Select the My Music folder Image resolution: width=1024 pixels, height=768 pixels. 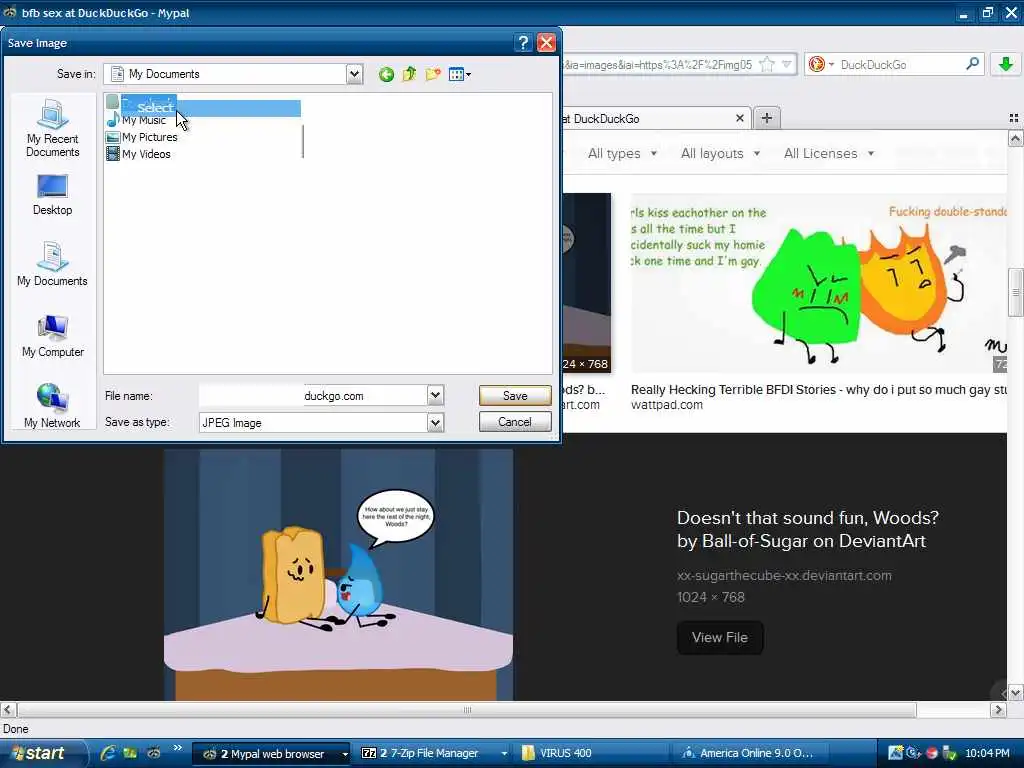pos(137,120)
